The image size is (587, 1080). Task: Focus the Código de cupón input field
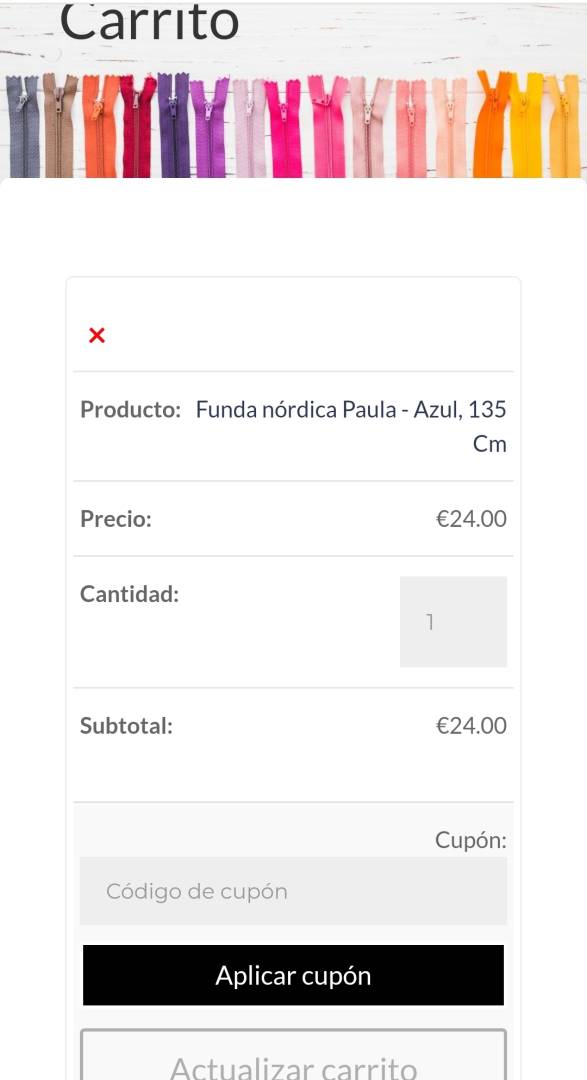click(x=294, y=891)
